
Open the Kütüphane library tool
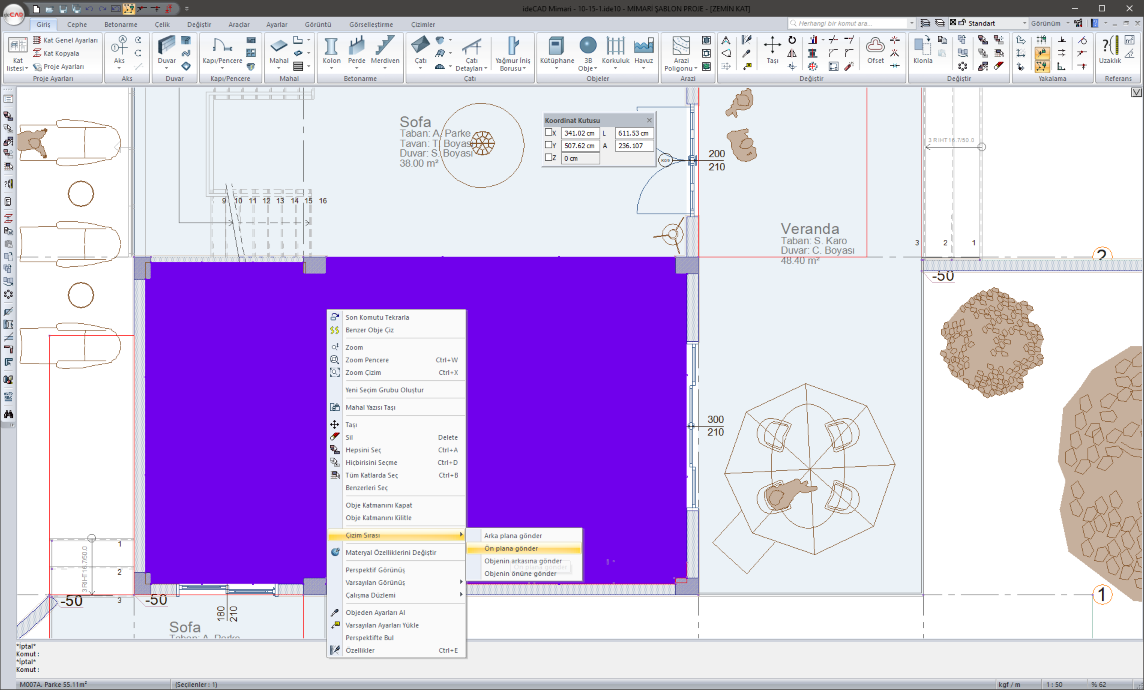557,49
